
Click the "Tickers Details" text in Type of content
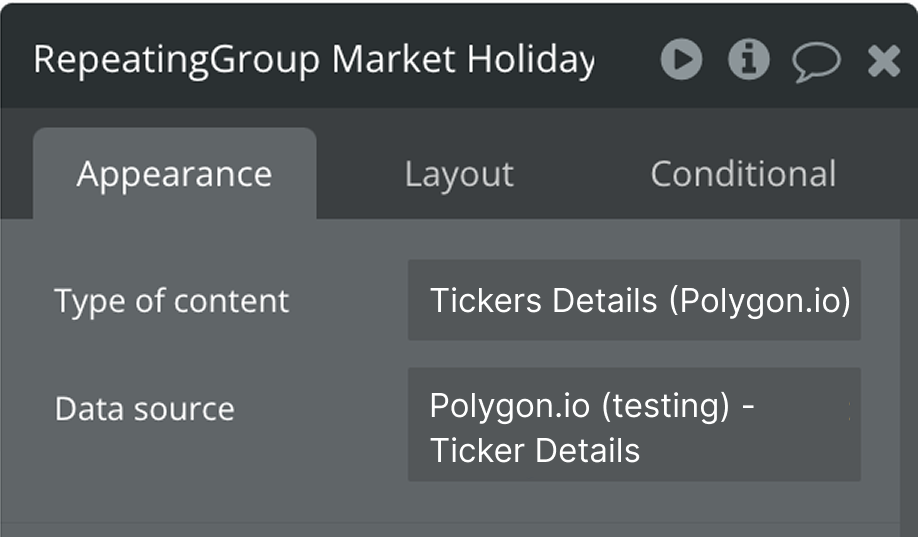point(543,300)
